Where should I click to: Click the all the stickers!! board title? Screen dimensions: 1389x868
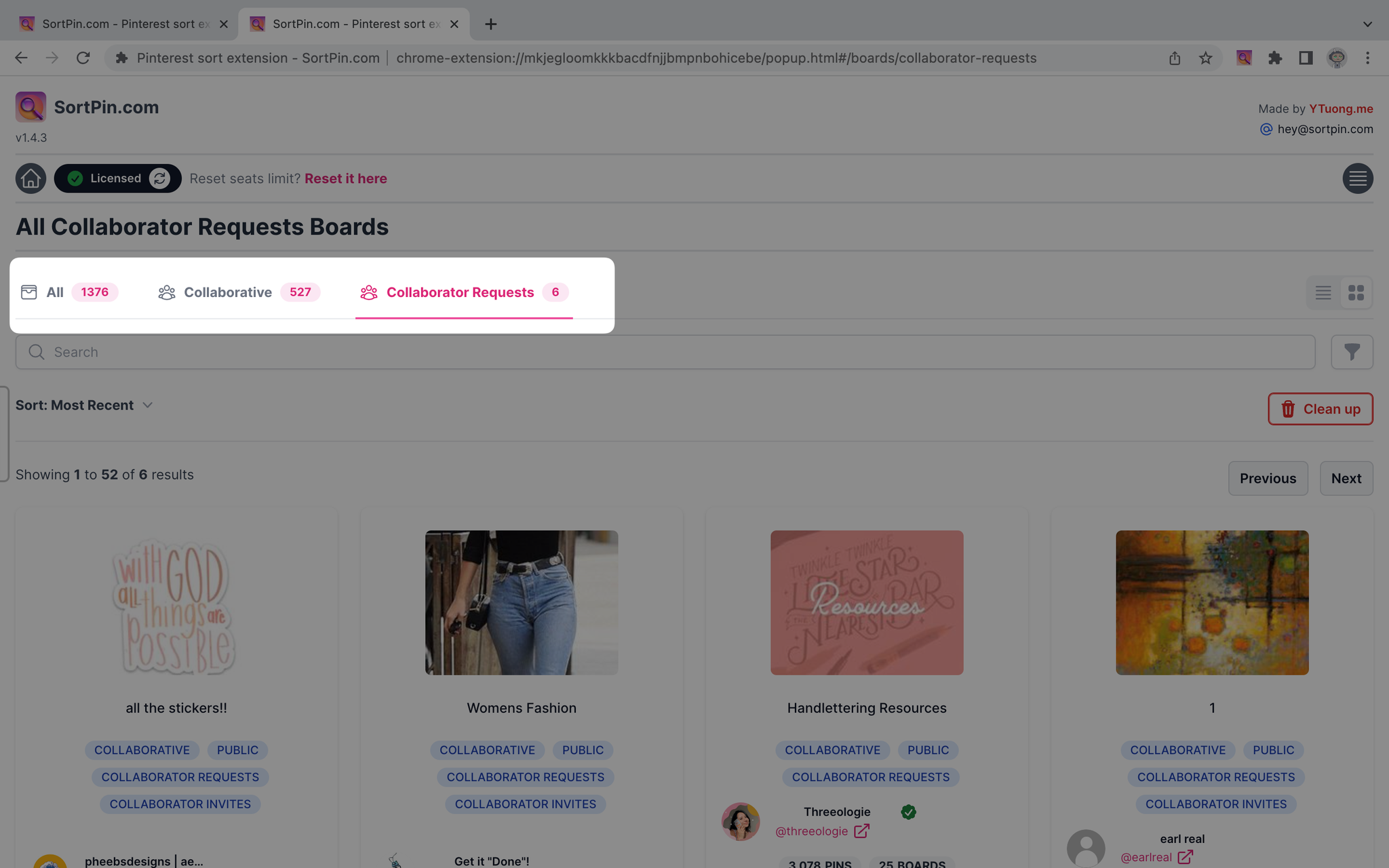pos(176,708)
